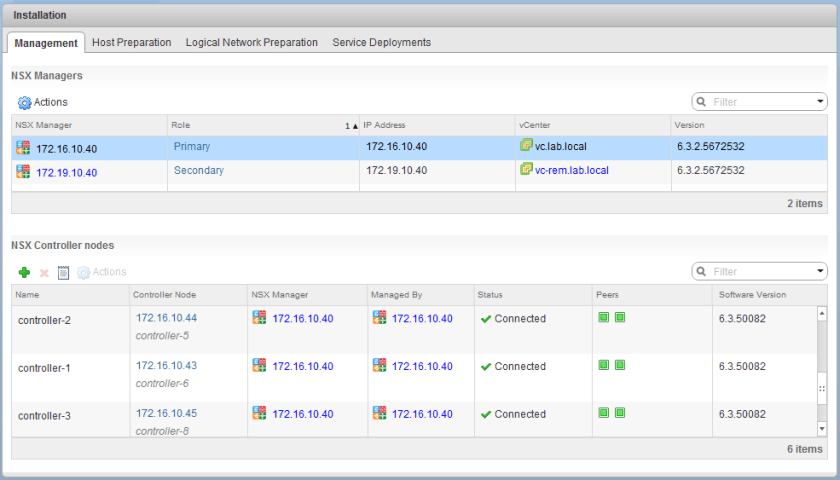Open the vc-rem.lab.local vCenter link
Viewport: 840px width, 480px height.
(x=571, y=170)
